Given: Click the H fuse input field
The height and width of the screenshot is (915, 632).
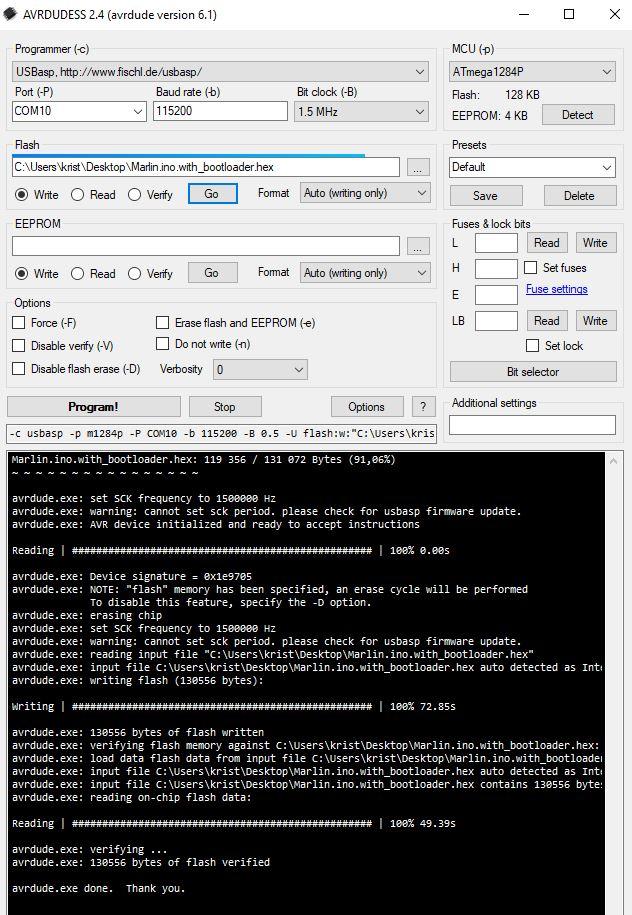Looking at the screenshot, I should tap(496, 268).
